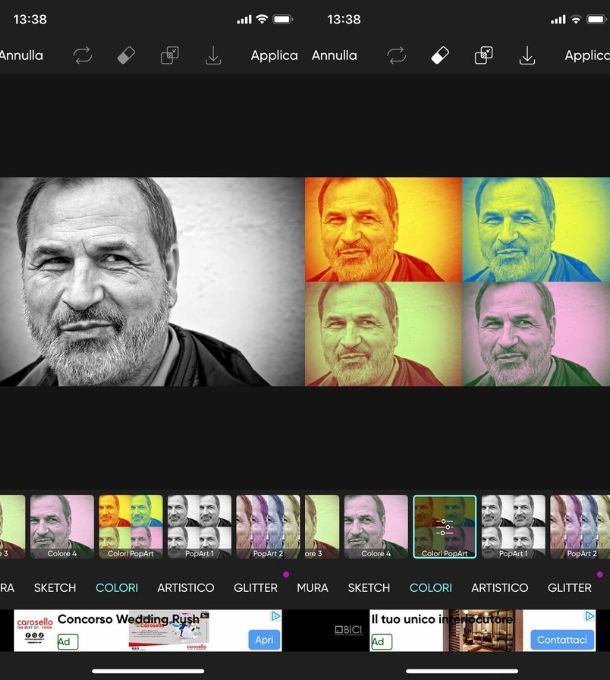
Task: Choose PopArt 1 filter in left screen
Action: [x=199, y=526]
